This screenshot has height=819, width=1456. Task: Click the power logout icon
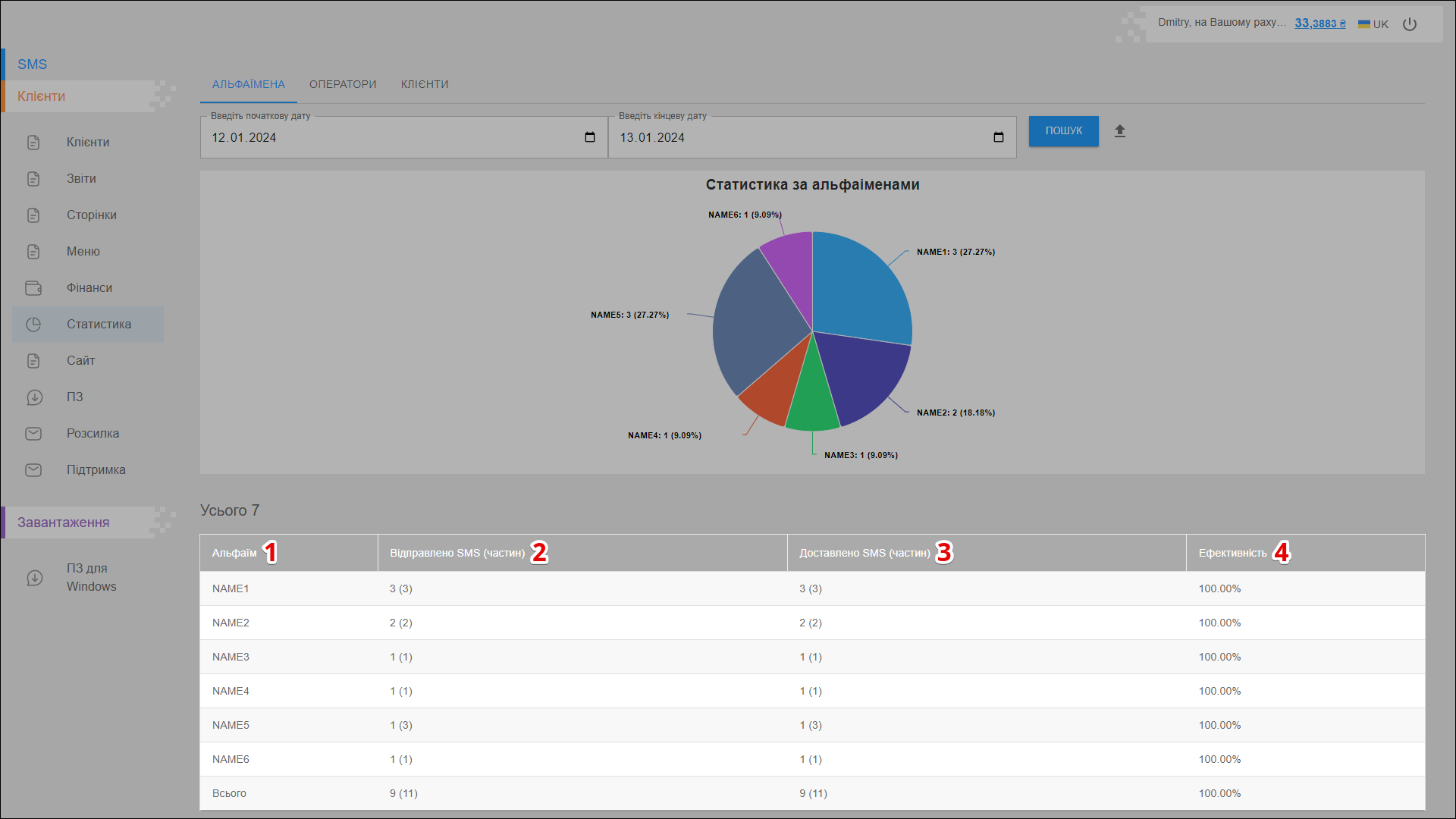tap(1409, 24)
